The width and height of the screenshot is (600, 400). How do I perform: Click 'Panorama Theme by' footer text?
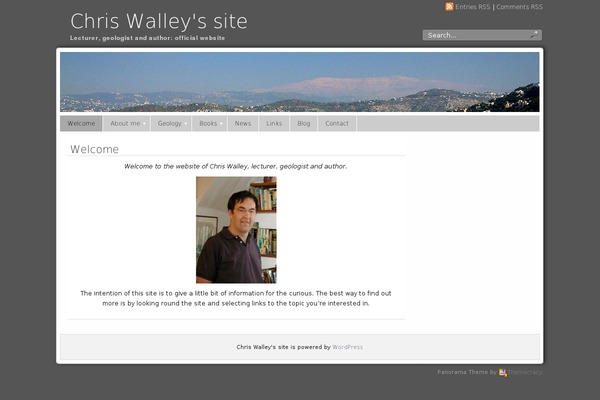[x=467, y=372]
